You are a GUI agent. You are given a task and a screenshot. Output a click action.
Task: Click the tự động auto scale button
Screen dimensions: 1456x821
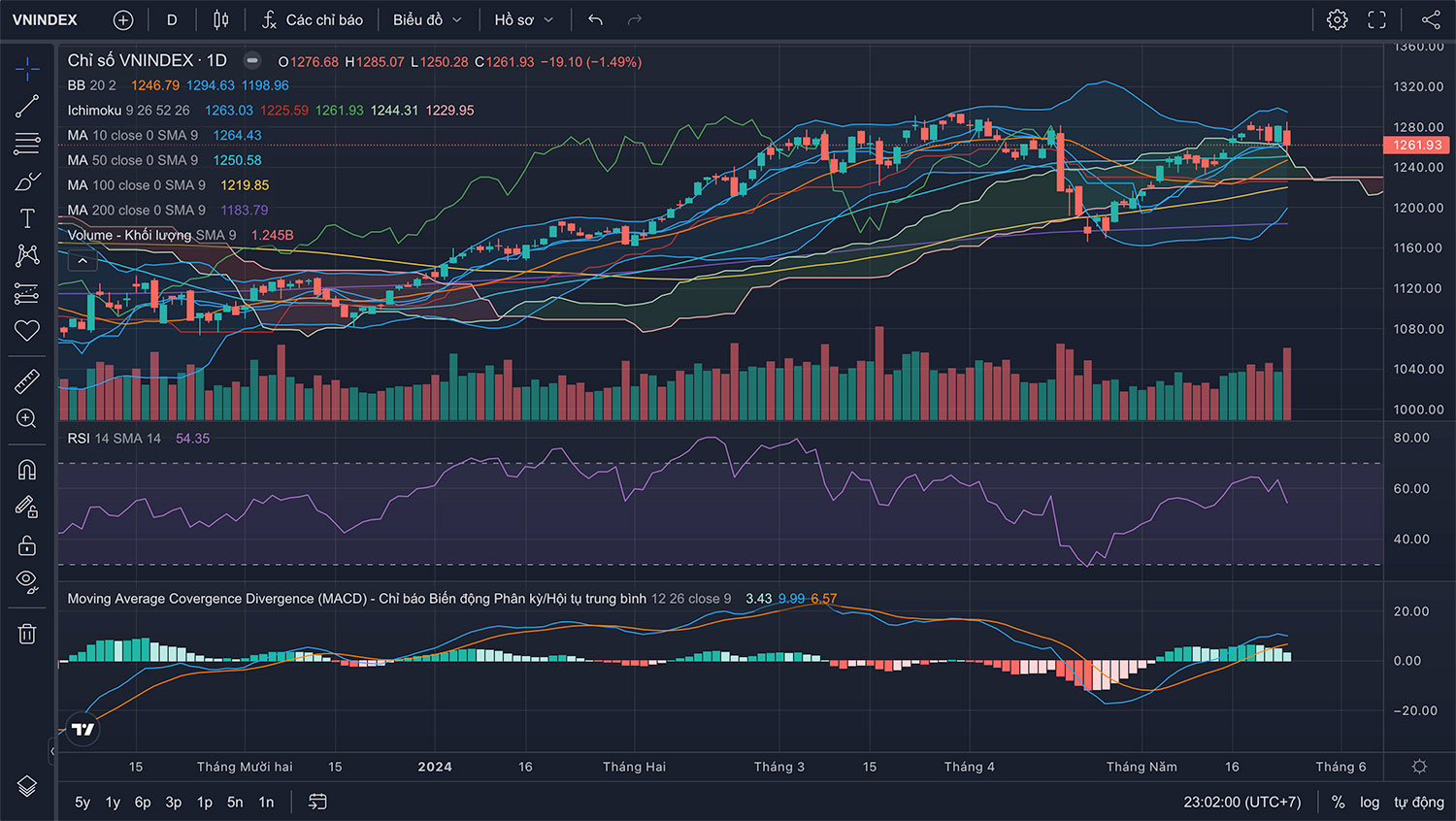click(1418, 802)
